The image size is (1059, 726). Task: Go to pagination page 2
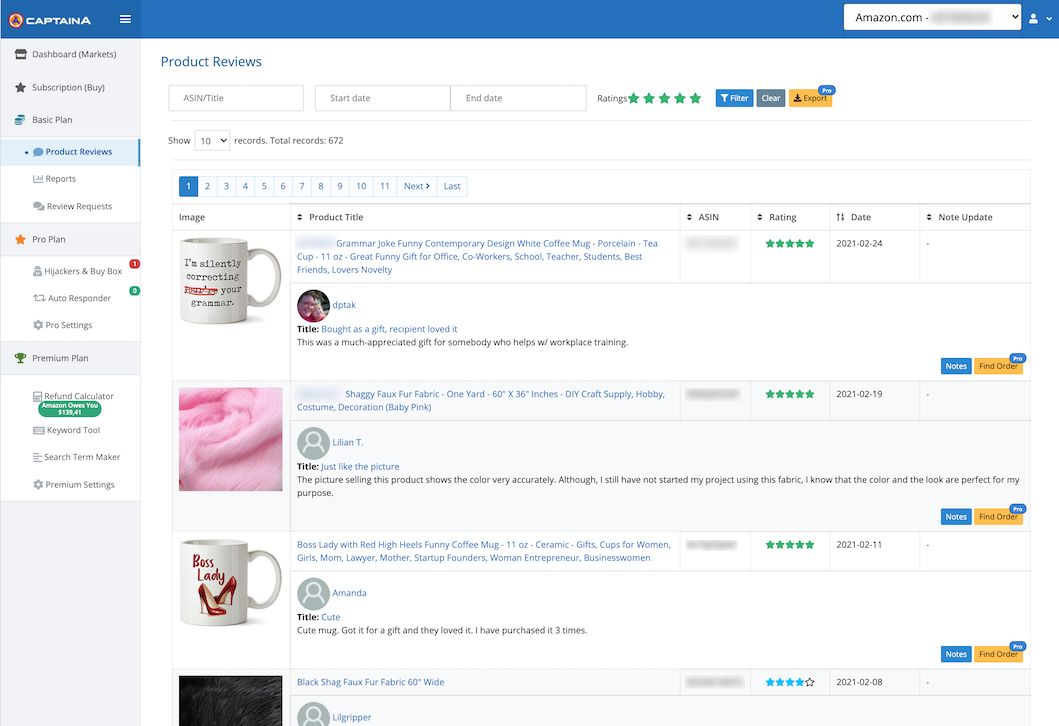coord(207,186)
